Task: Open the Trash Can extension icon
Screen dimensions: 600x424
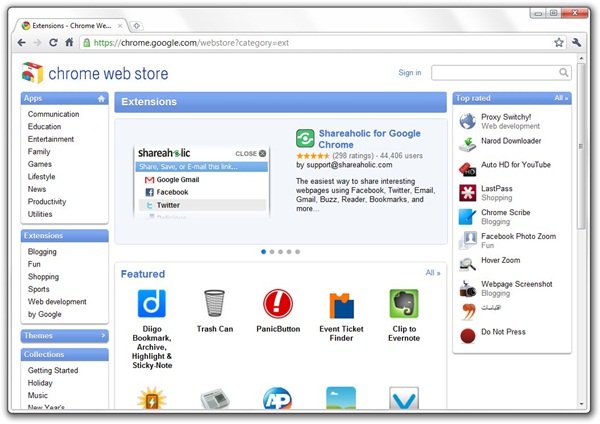Action: click(x=214, y=303)
